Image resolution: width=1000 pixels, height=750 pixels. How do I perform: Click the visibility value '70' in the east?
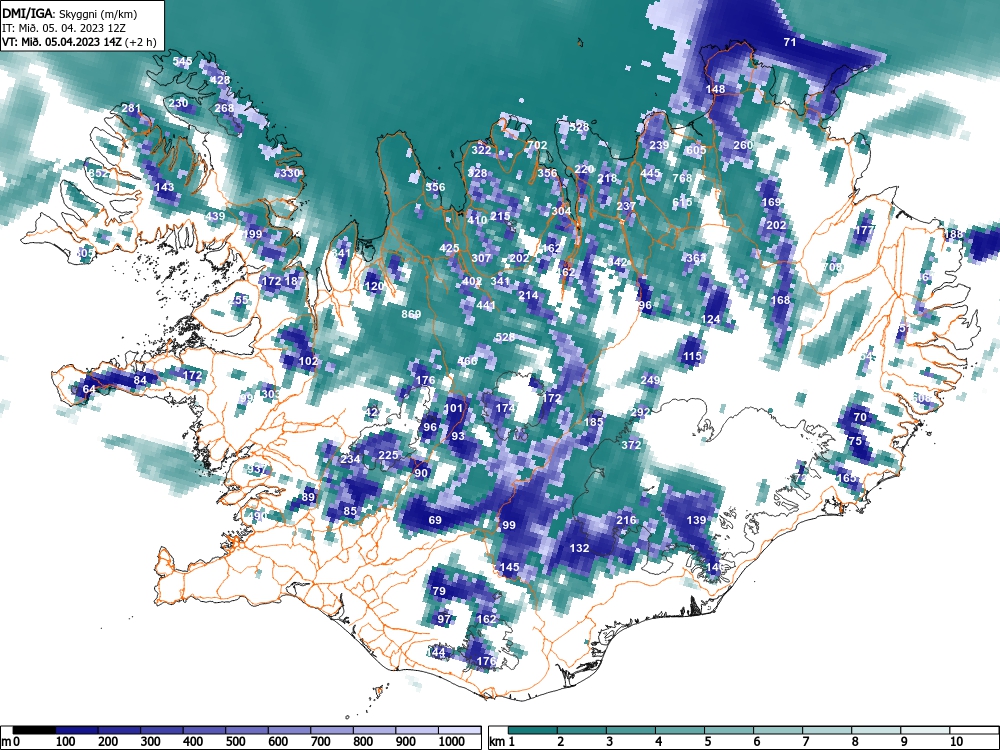click(860, 417)
